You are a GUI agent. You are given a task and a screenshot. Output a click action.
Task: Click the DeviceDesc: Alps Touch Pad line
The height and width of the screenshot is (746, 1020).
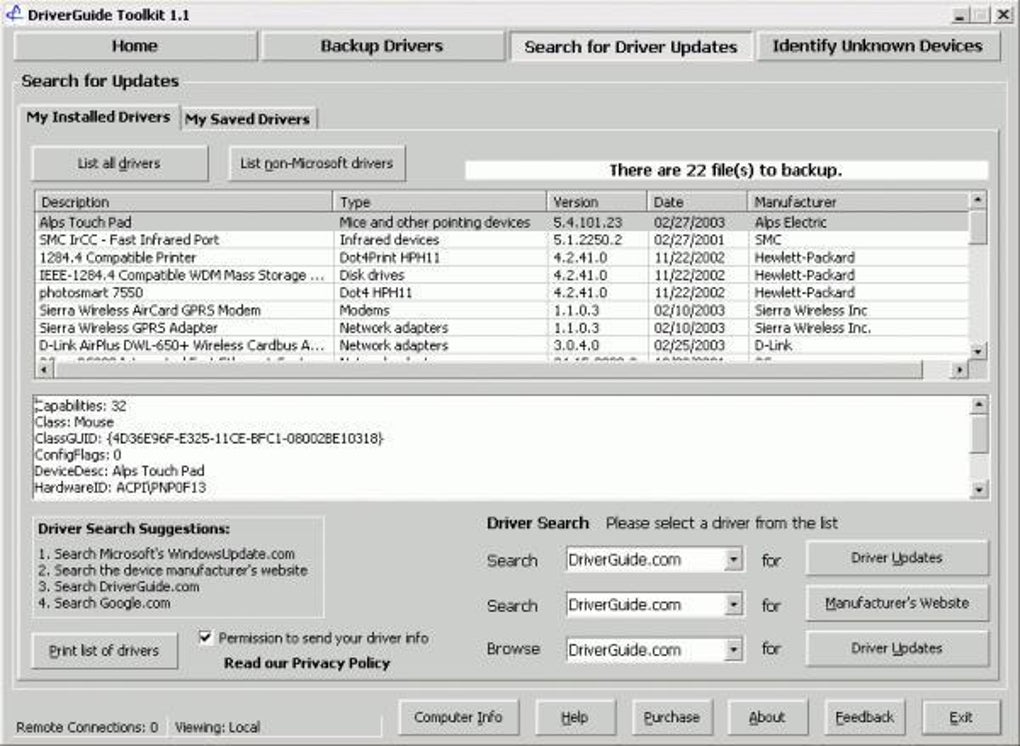pyautogui.click(x=119, y=471)
